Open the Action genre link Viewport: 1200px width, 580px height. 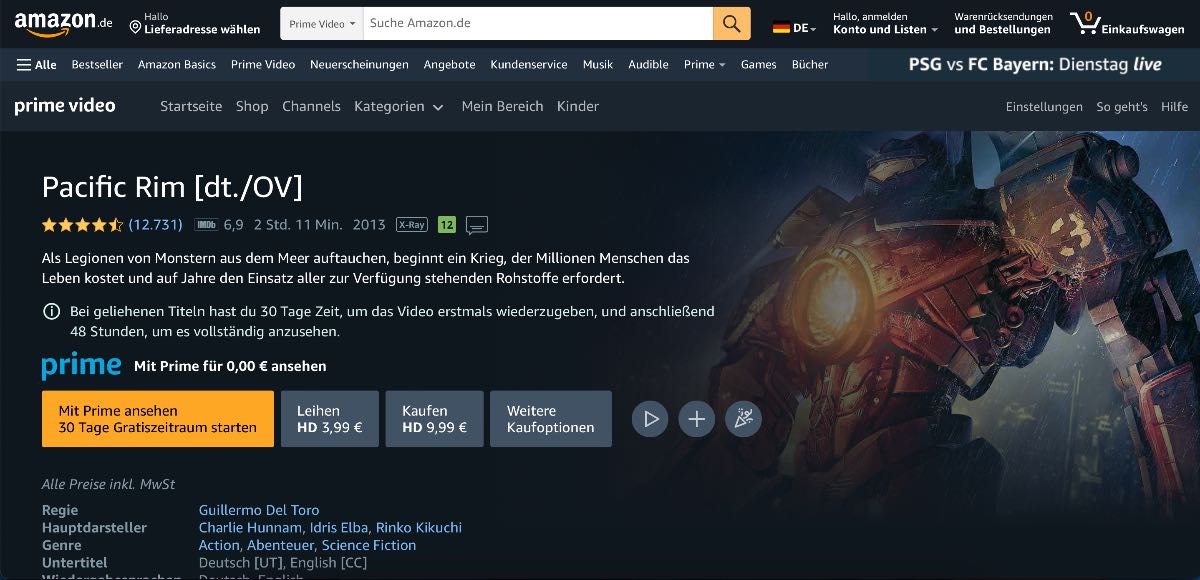point(219,545)
